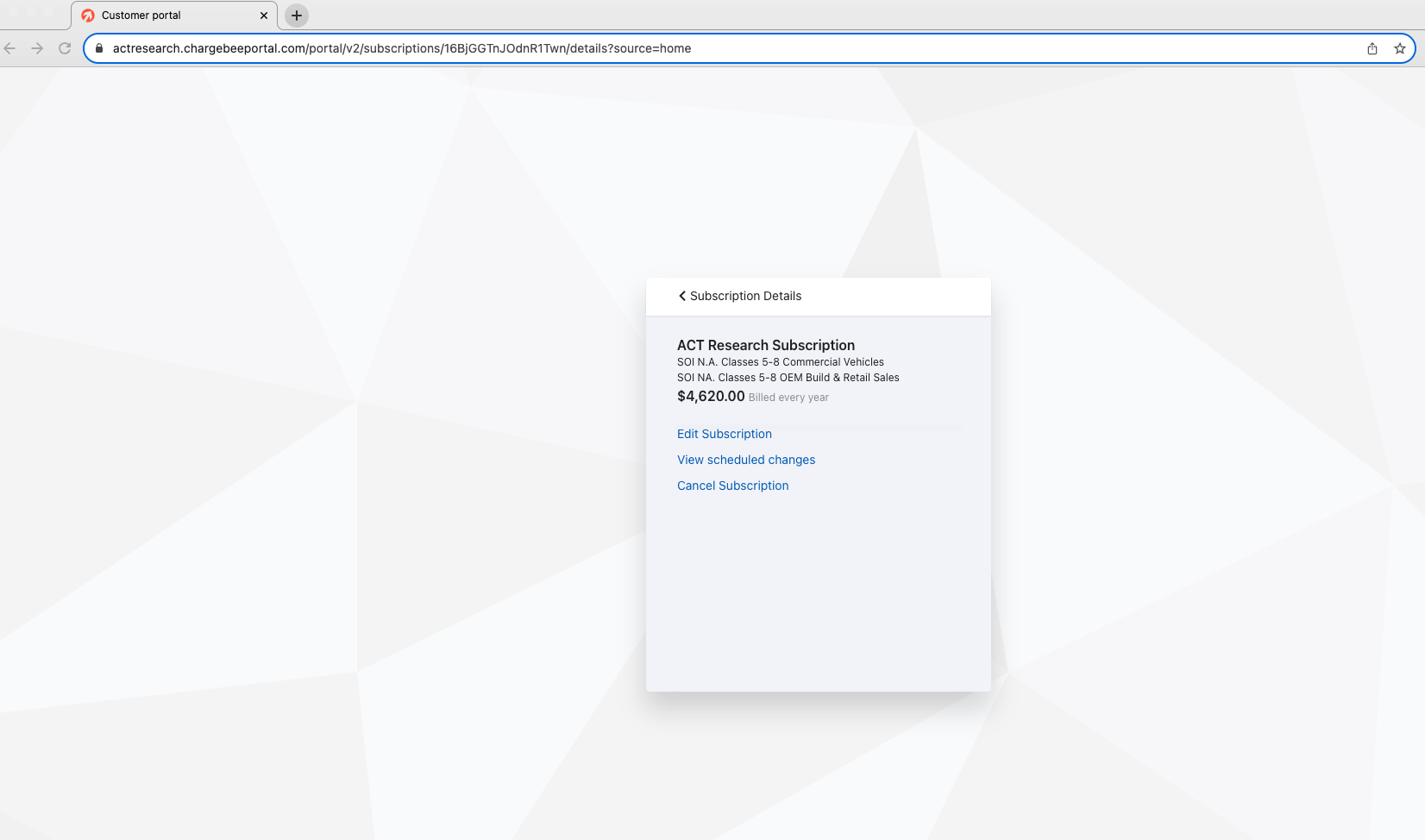Open the Edit Subscription link
Viewport: 1425px width, 840px height.
coord(725,434)
